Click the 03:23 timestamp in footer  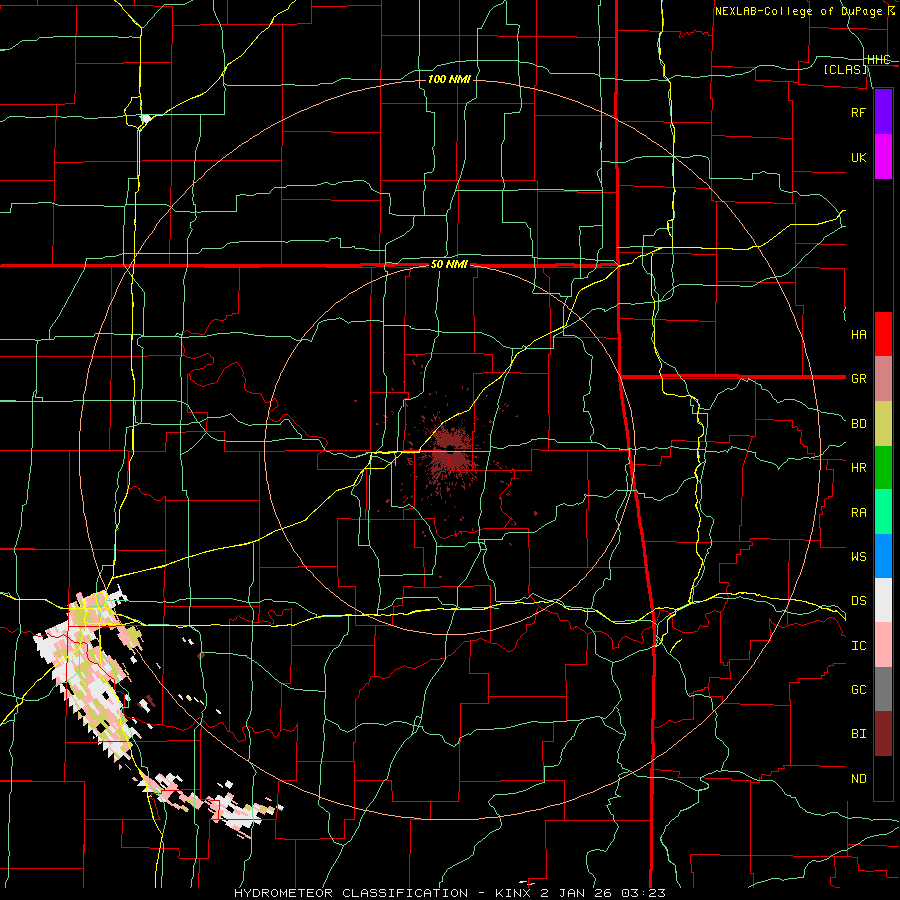pos(646,893)
